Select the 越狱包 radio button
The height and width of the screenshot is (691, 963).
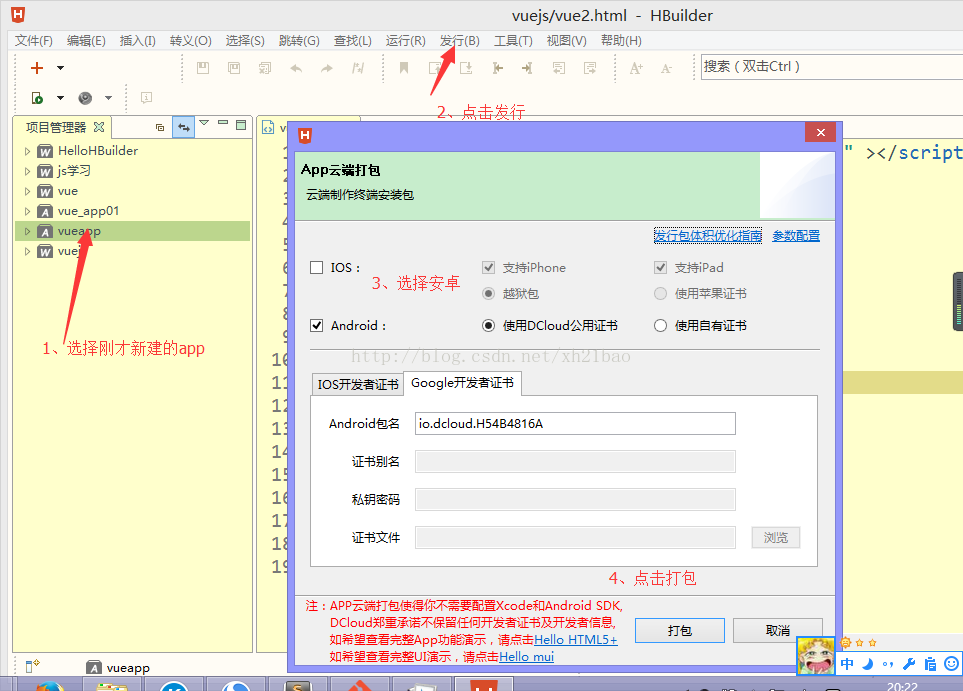click(488, 294)
